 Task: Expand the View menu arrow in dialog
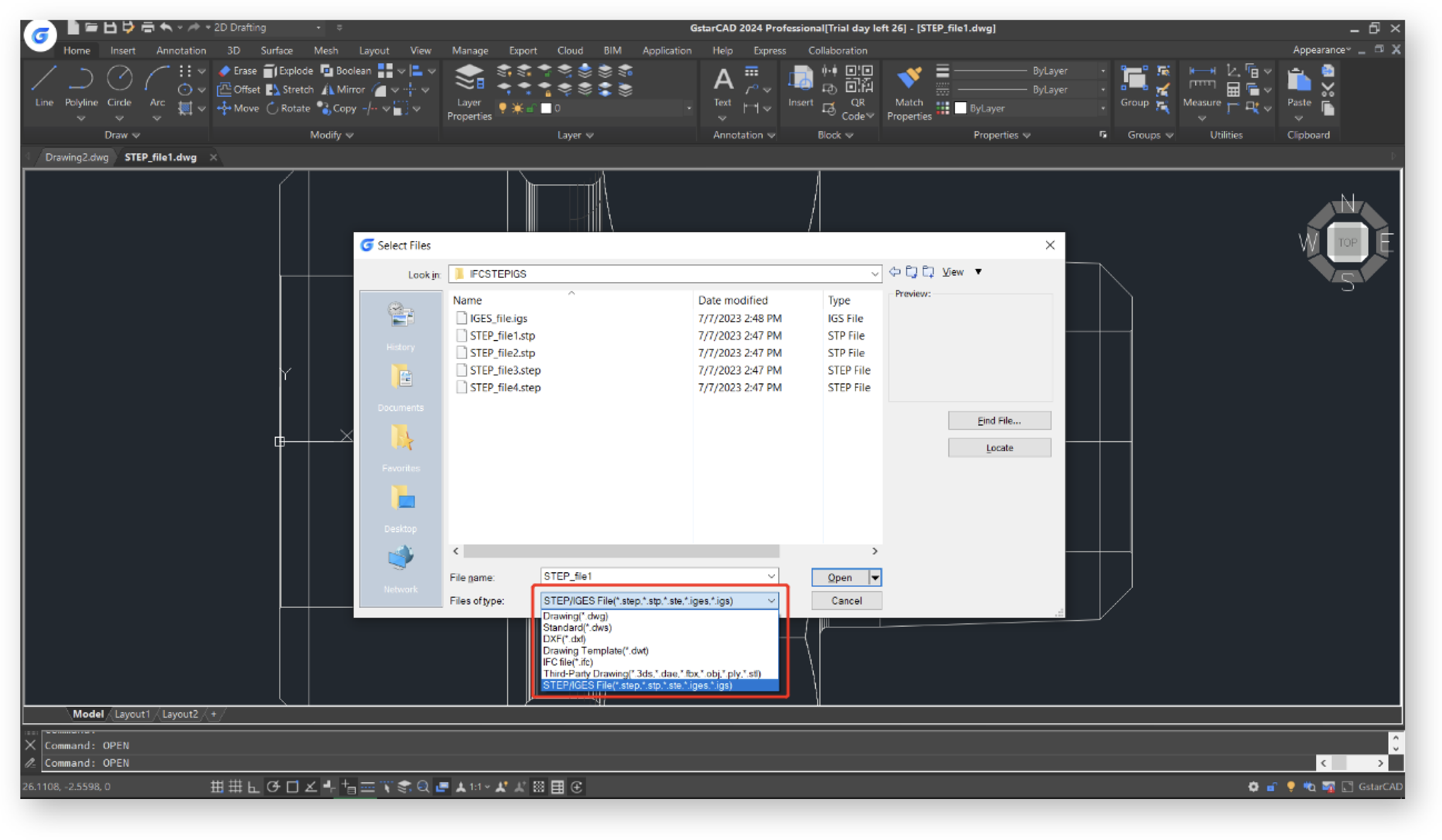(x=978, y=272)
